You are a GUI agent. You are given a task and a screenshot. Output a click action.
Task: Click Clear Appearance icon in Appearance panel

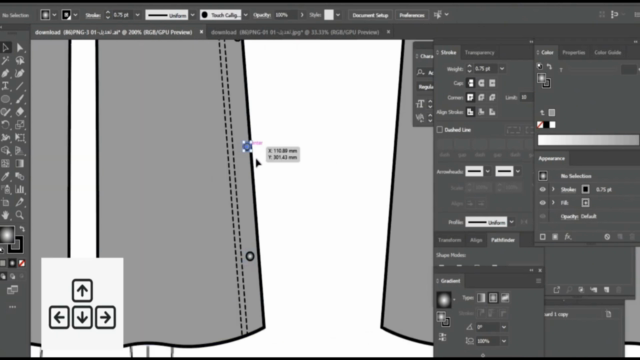click(607, 237)
